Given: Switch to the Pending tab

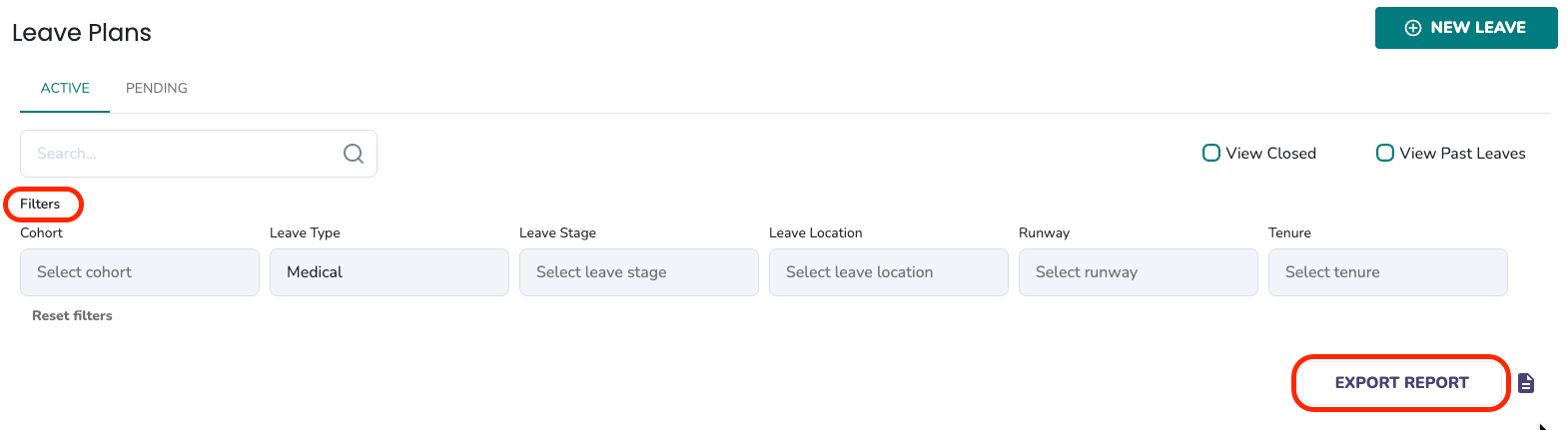Looking at the screenshot, I should pyautogui.click(x=157, y=88).
